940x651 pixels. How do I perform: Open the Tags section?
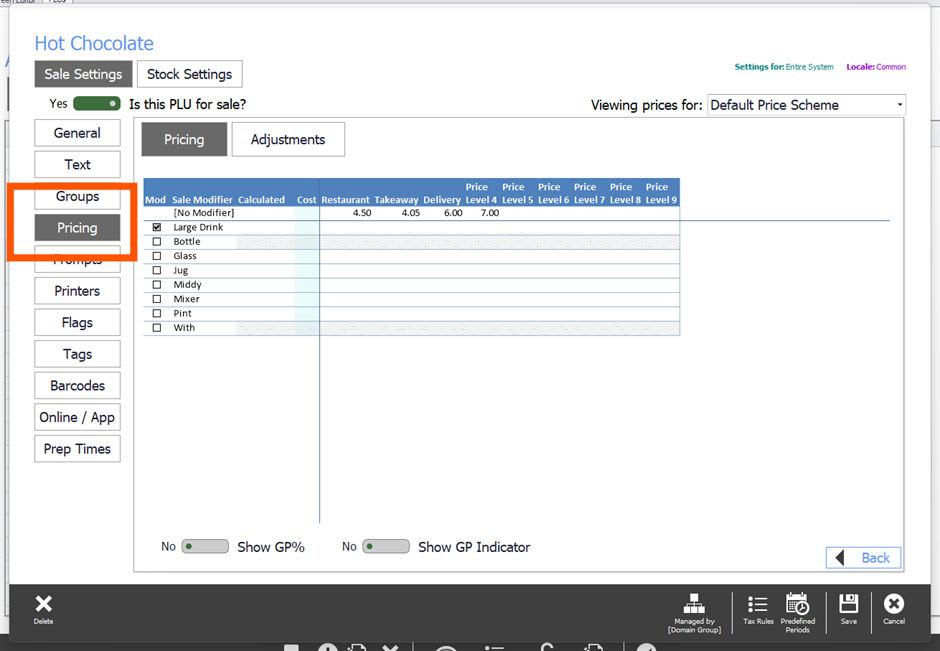click(77, 354)
